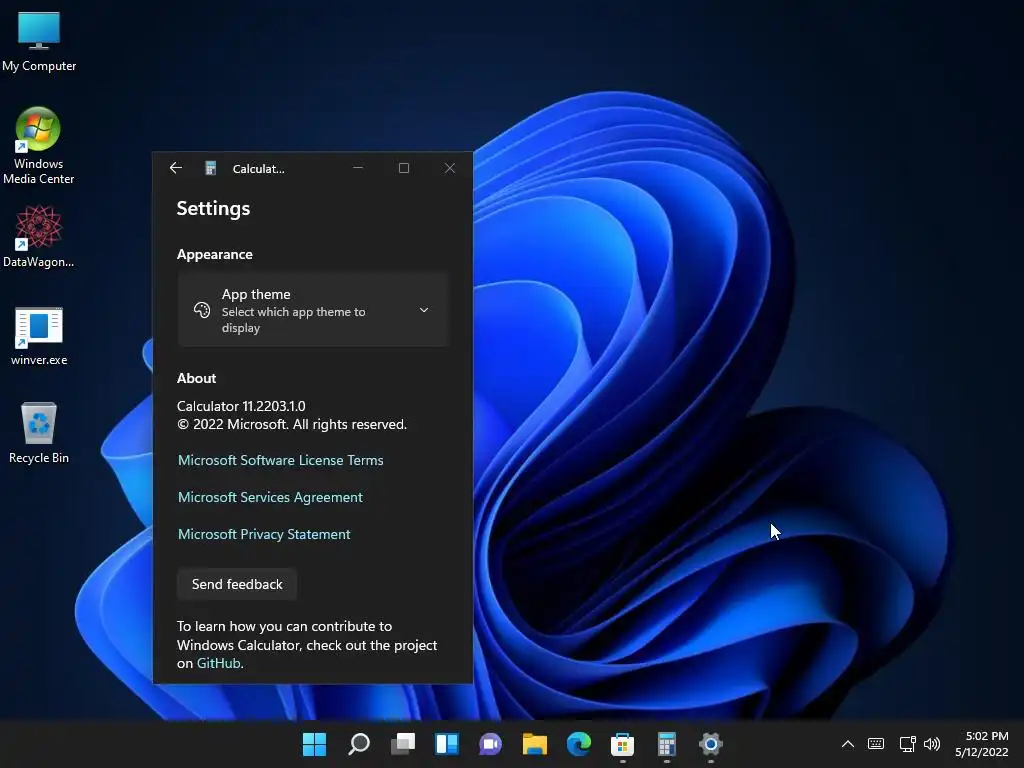This screenshot has height=768, width=1024.
Task: Click the Send feedback button
Action: pos(237,584)
